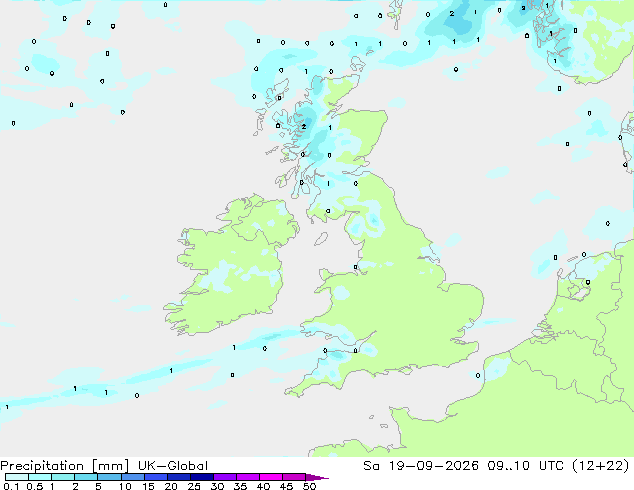Select the 40–45 mm magenta legend swatch
This screenshot has height=490, width=634.
(x=271, y=477)
